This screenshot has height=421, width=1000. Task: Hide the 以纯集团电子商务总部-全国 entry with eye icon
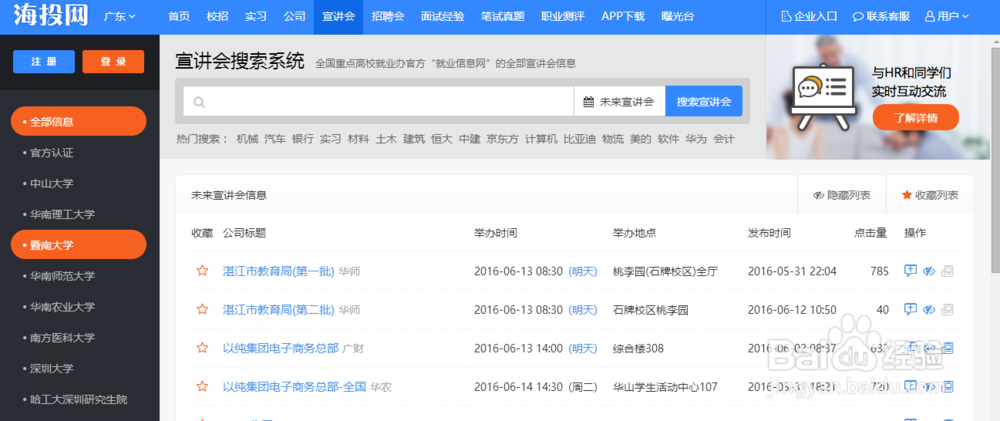[x=929, y=386]
